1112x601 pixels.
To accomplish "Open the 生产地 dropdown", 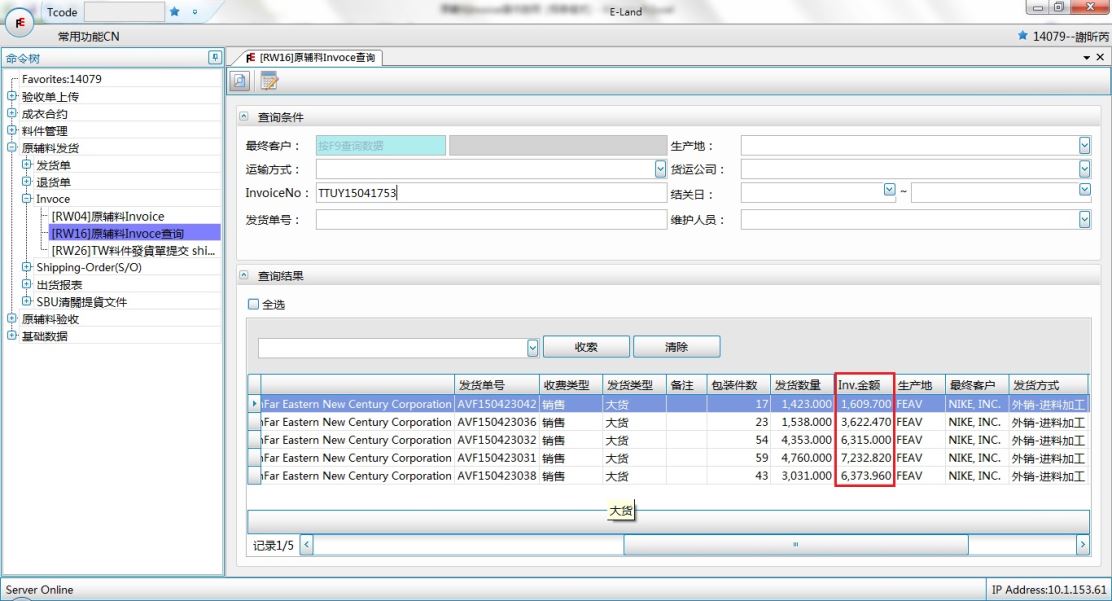I will pos(1085,146).
